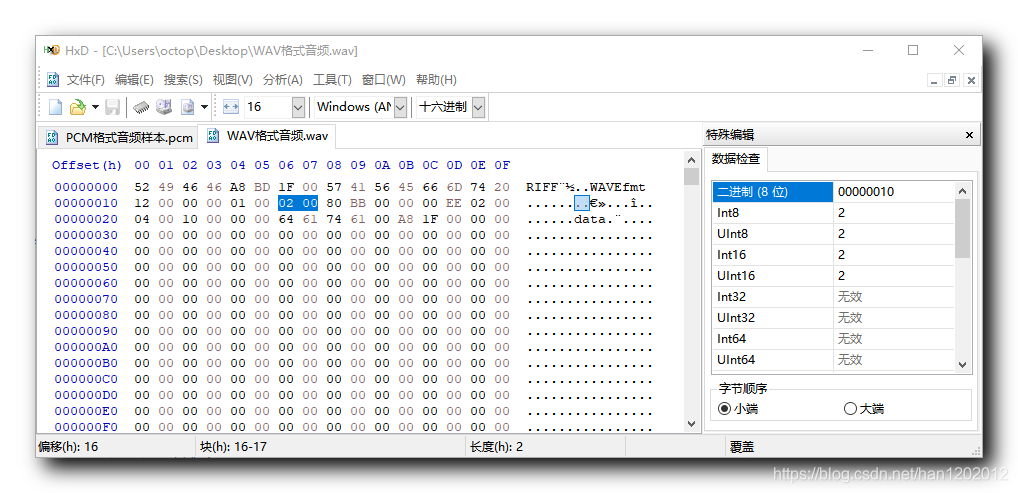
Task: Close the inner document with X button
Action: [x=971, y=81]
